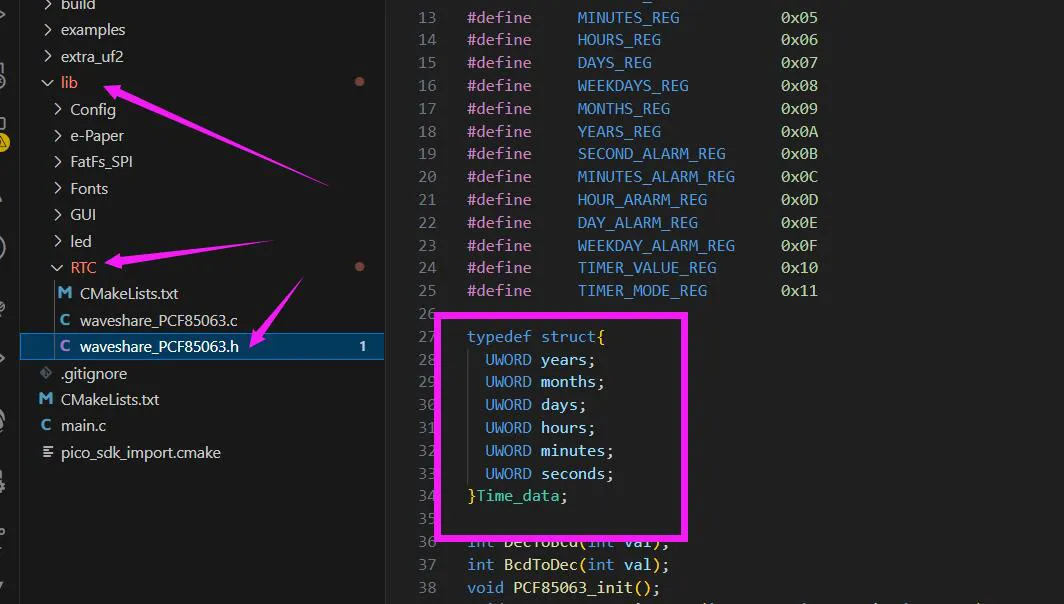1064x604 pixels.
Task: Click the C icon beside main.c
Action: (x=46, y=426)
